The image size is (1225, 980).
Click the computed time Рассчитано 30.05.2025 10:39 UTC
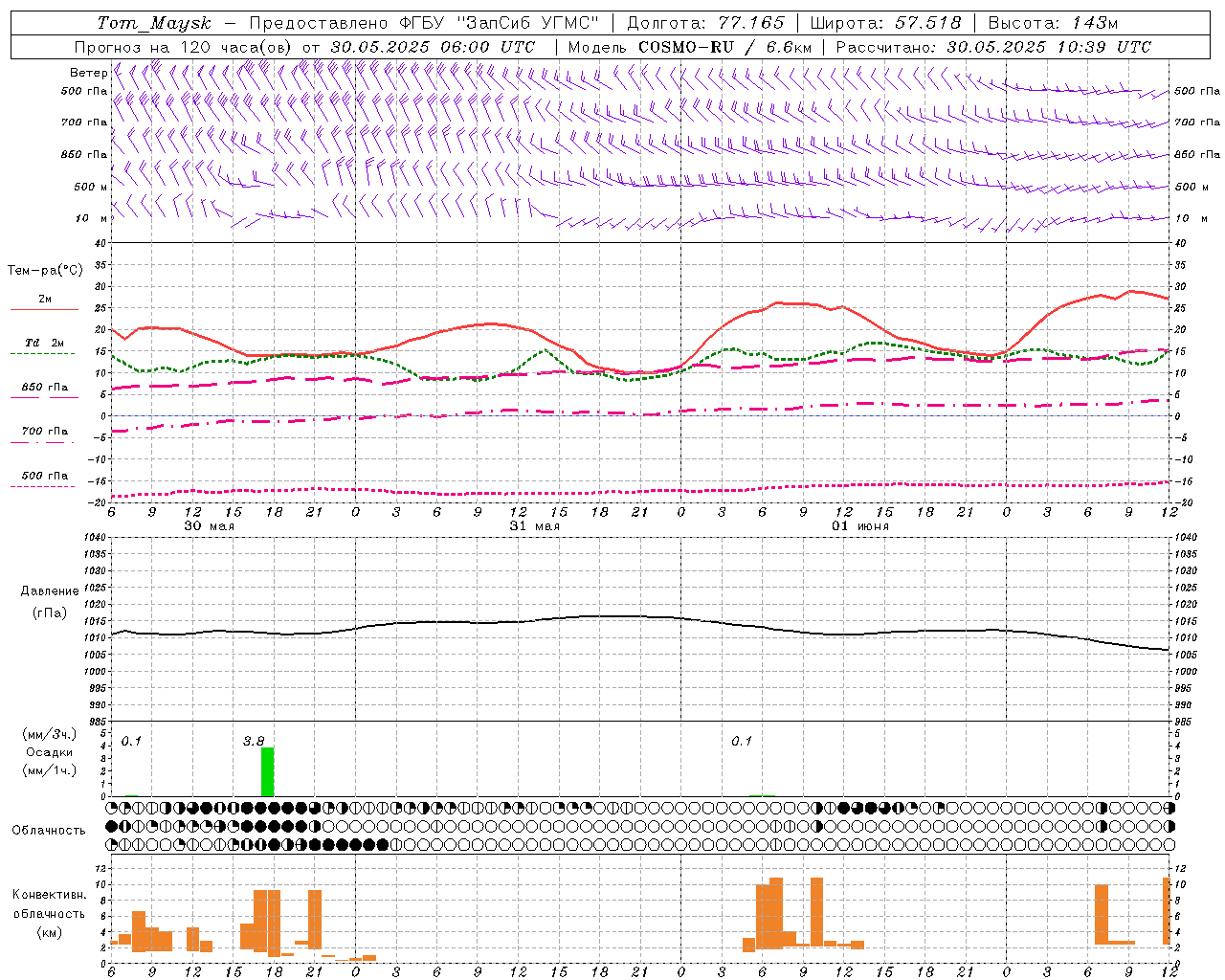coord(993,47)
